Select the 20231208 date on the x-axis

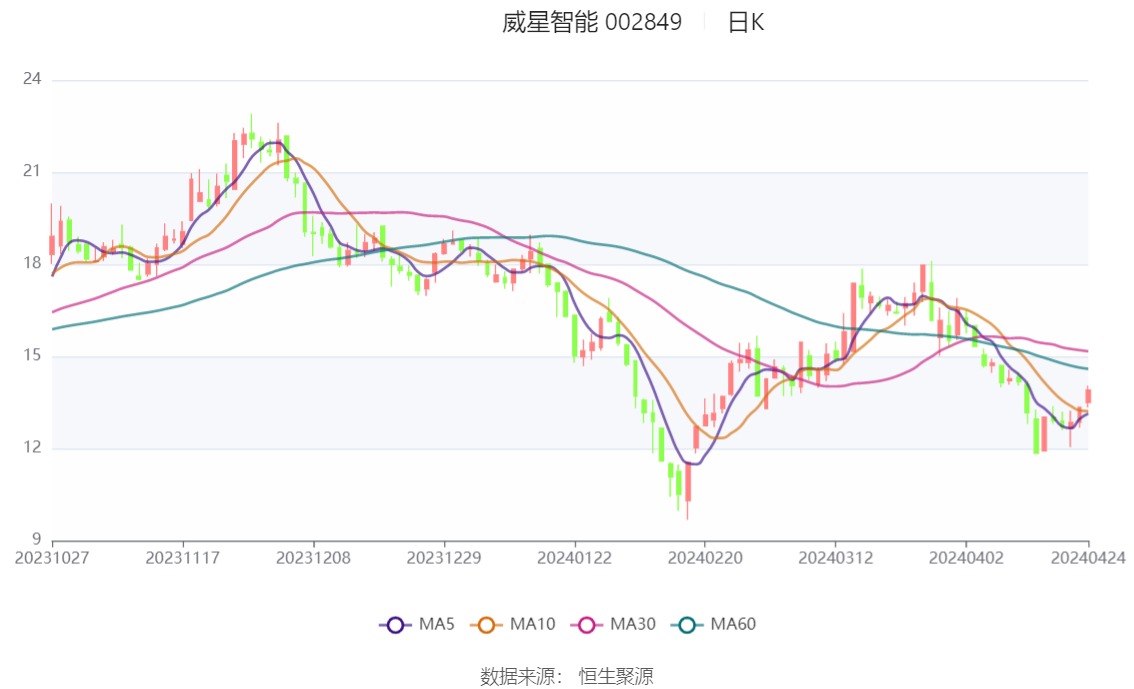(313, 558)
